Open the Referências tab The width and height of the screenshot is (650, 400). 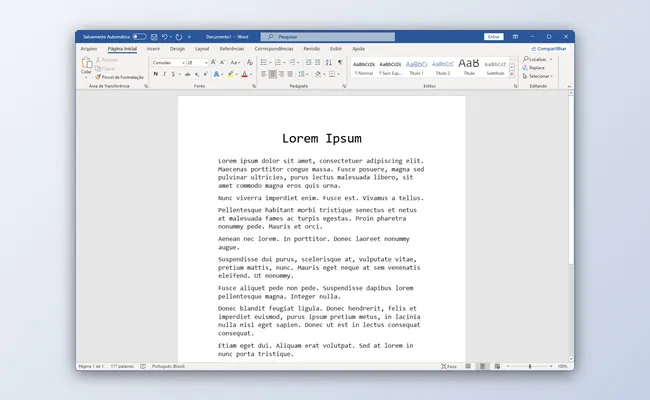232,49
